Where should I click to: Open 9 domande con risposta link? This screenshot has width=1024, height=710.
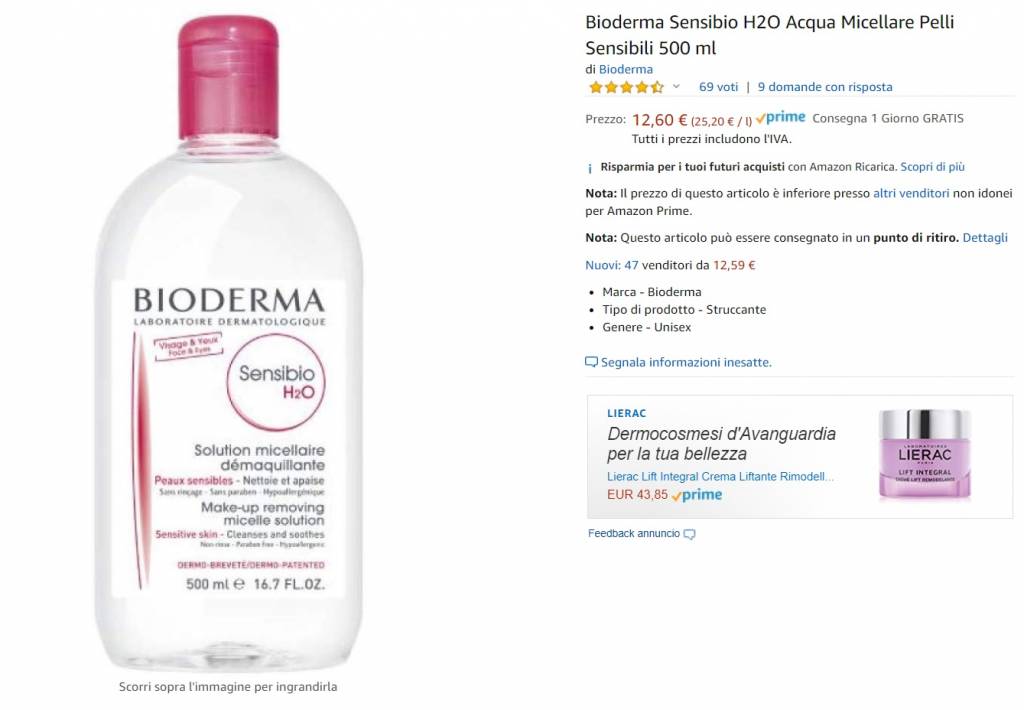tap(825, 87)
